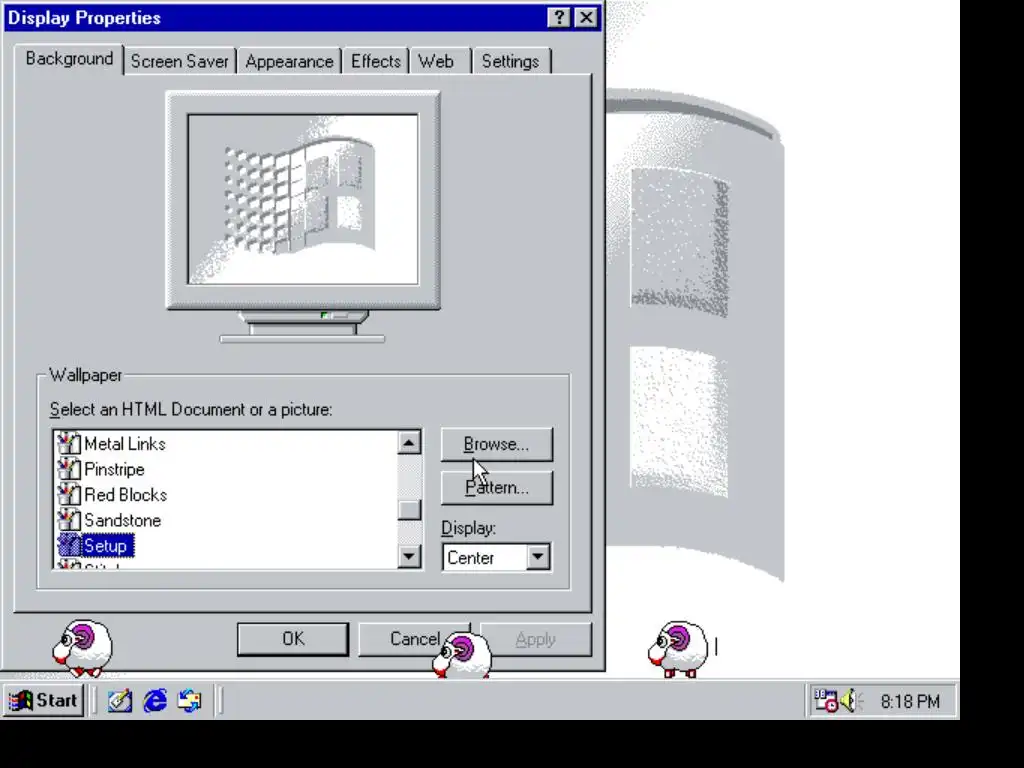
Task: Click the Apply button
Action: (x=536, y=639)
